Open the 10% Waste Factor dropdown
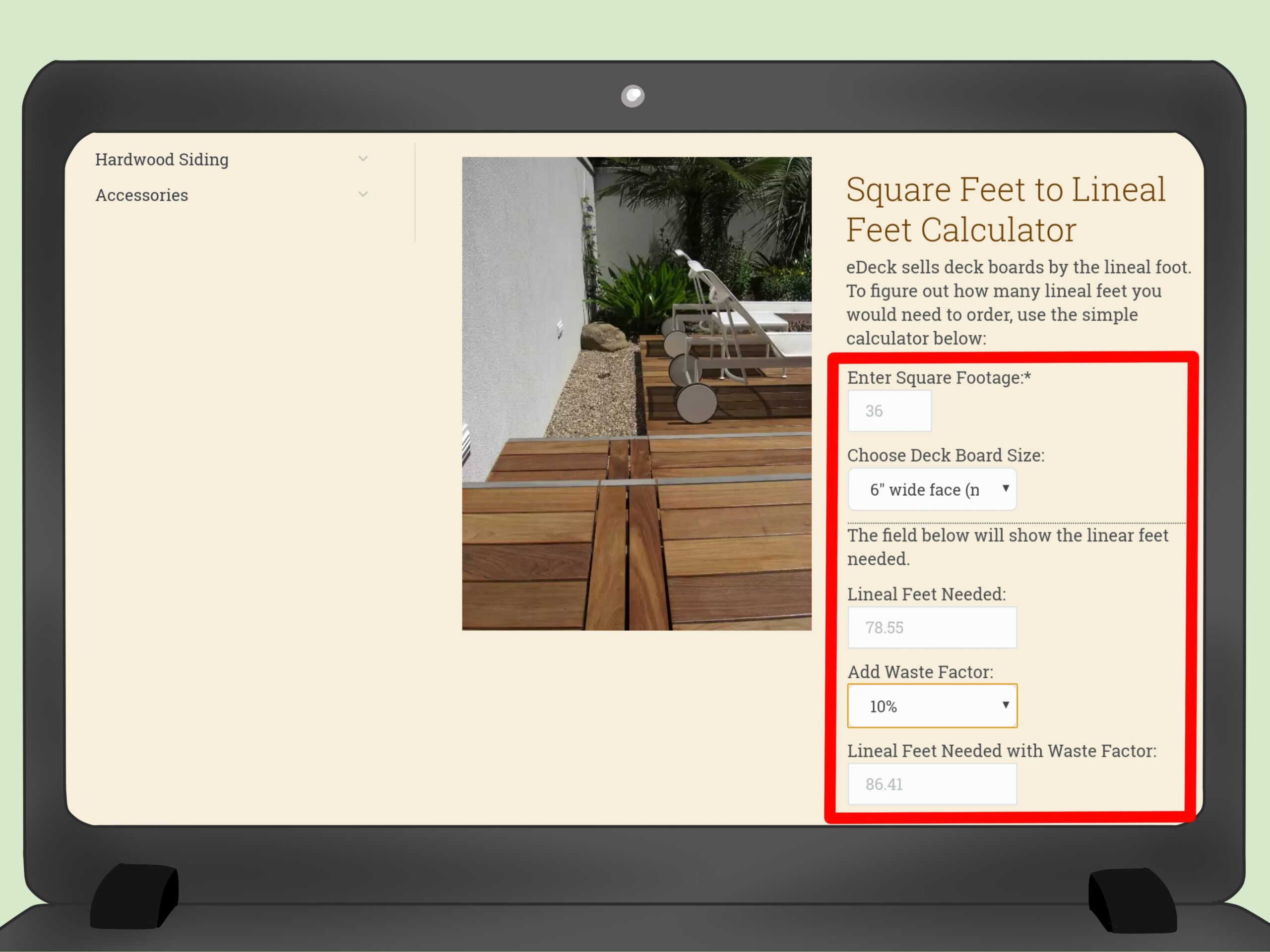The image size is (1270, 952). 932,706
